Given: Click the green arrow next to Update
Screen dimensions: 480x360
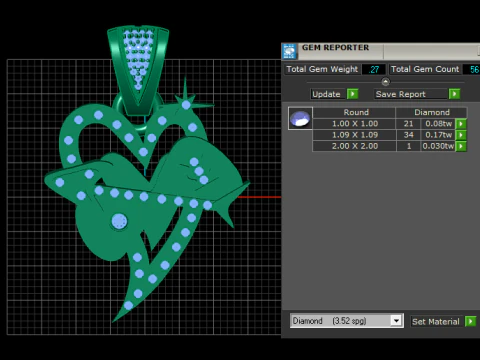Looking at the screenshot, I should [x=353, y=94].
